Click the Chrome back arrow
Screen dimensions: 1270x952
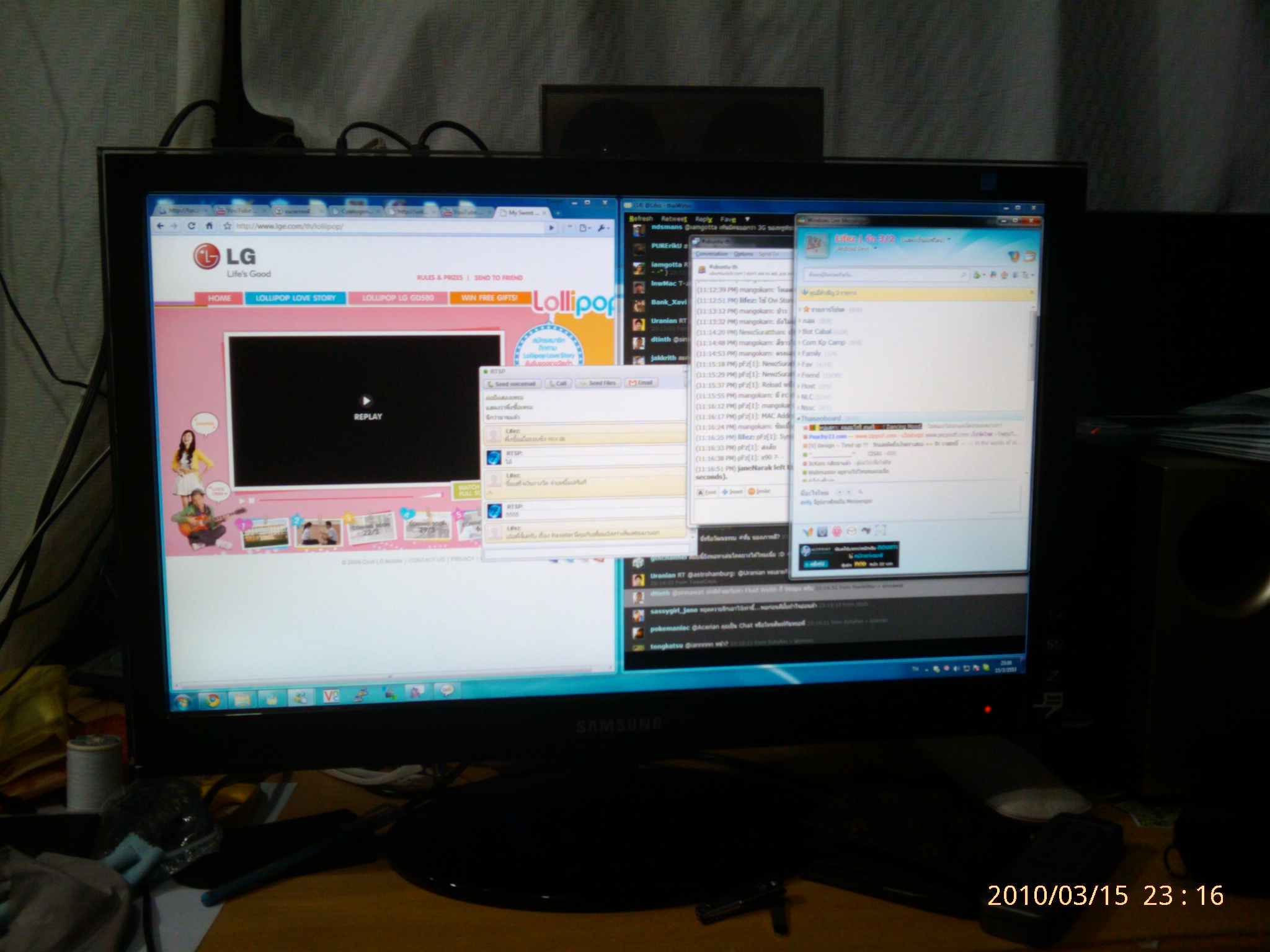(x=161, y=226)
